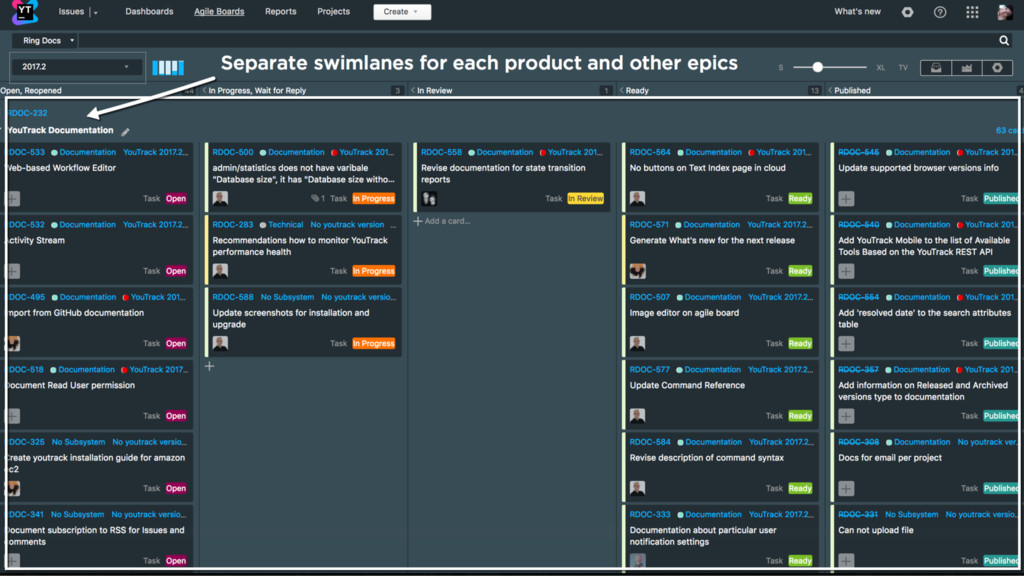The height and width of the screenshot is (576, 1024).
Task: Collapse the Ready column
Action: pyautogui.click(x=621, y=90)
